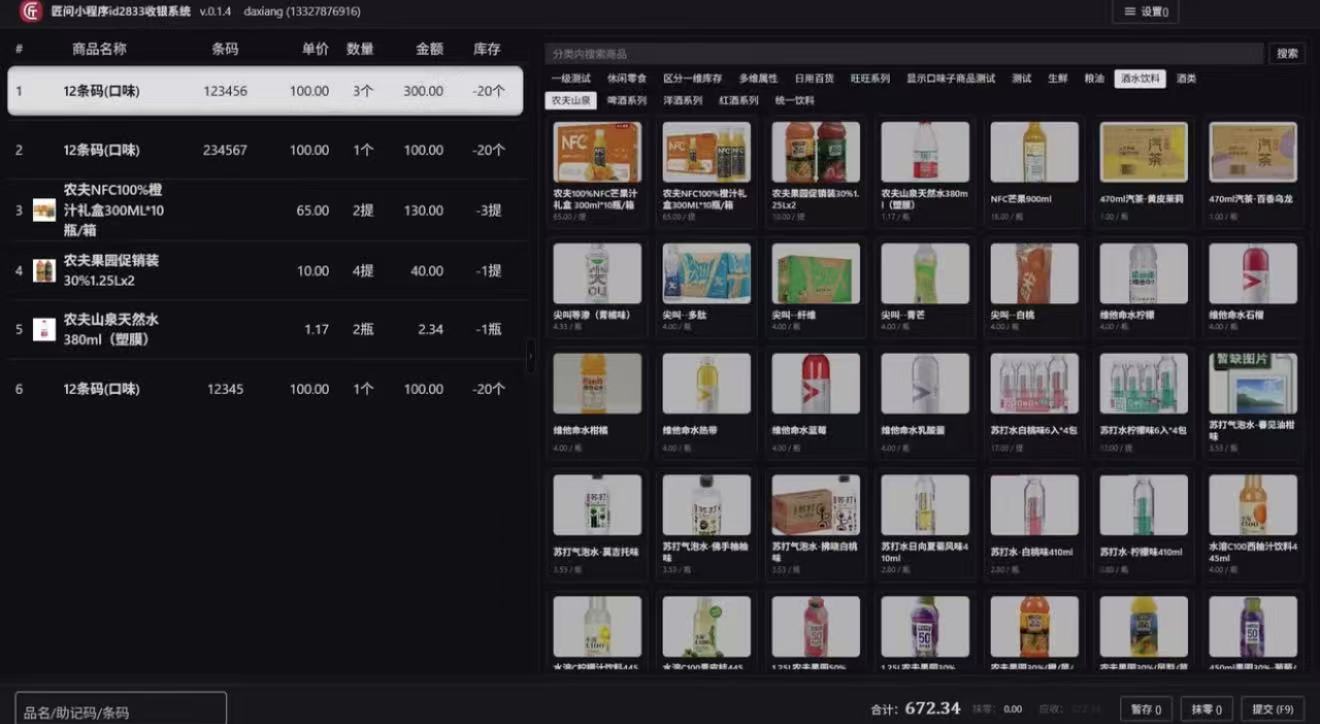Screen dimensions: 1320x724
Task: Click the 抹零 round-off button
Action: tap(1207, 709)
